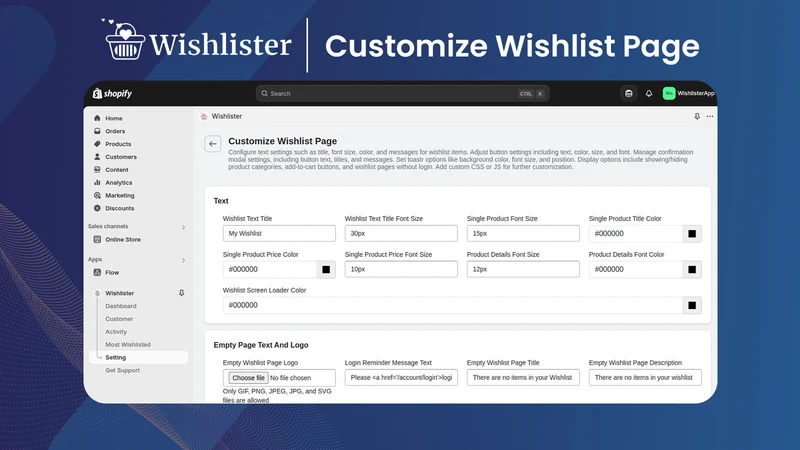Click the Products tag icon
Image resolution: width=800 pixels, height=450 pixels.
(x=97, y=144)
